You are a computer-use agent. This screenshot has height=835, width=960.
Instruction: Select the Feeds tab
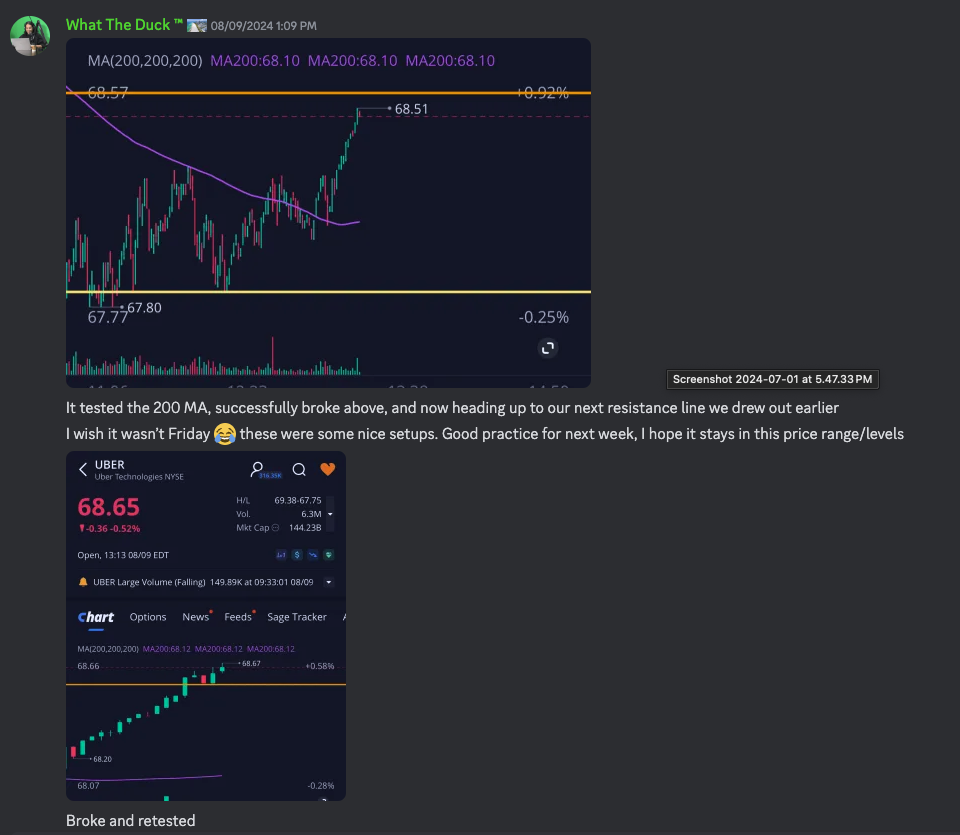[x=238, y=617]
